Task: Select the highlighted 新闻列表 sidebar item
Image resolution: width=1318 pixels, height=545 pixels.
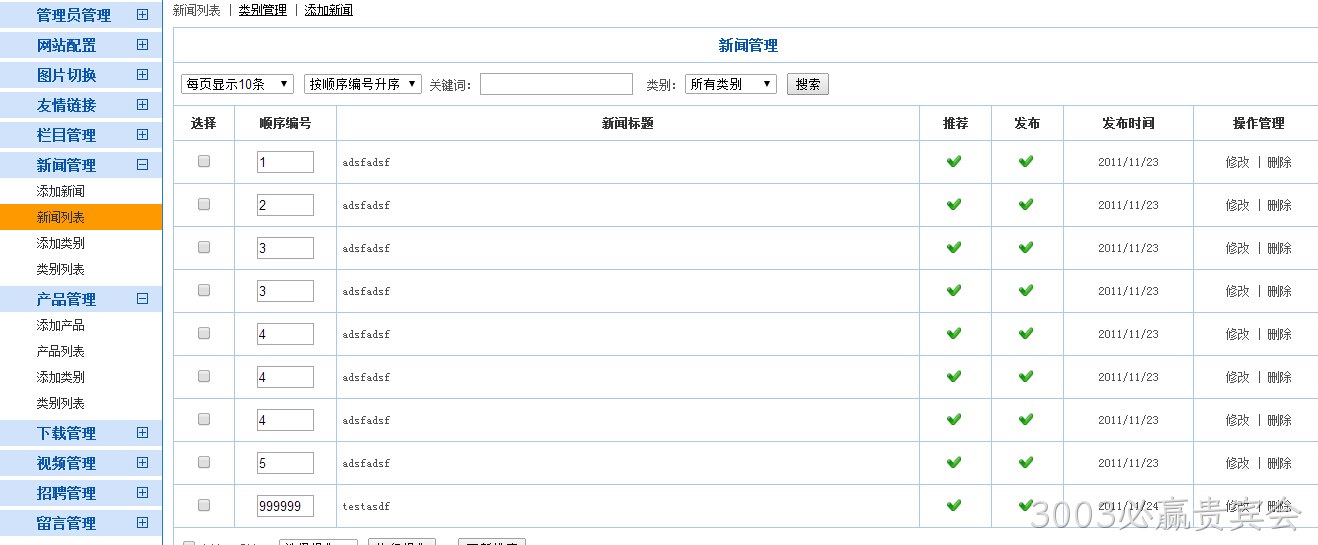Action: pyautogui.click(x=81, y=217)
